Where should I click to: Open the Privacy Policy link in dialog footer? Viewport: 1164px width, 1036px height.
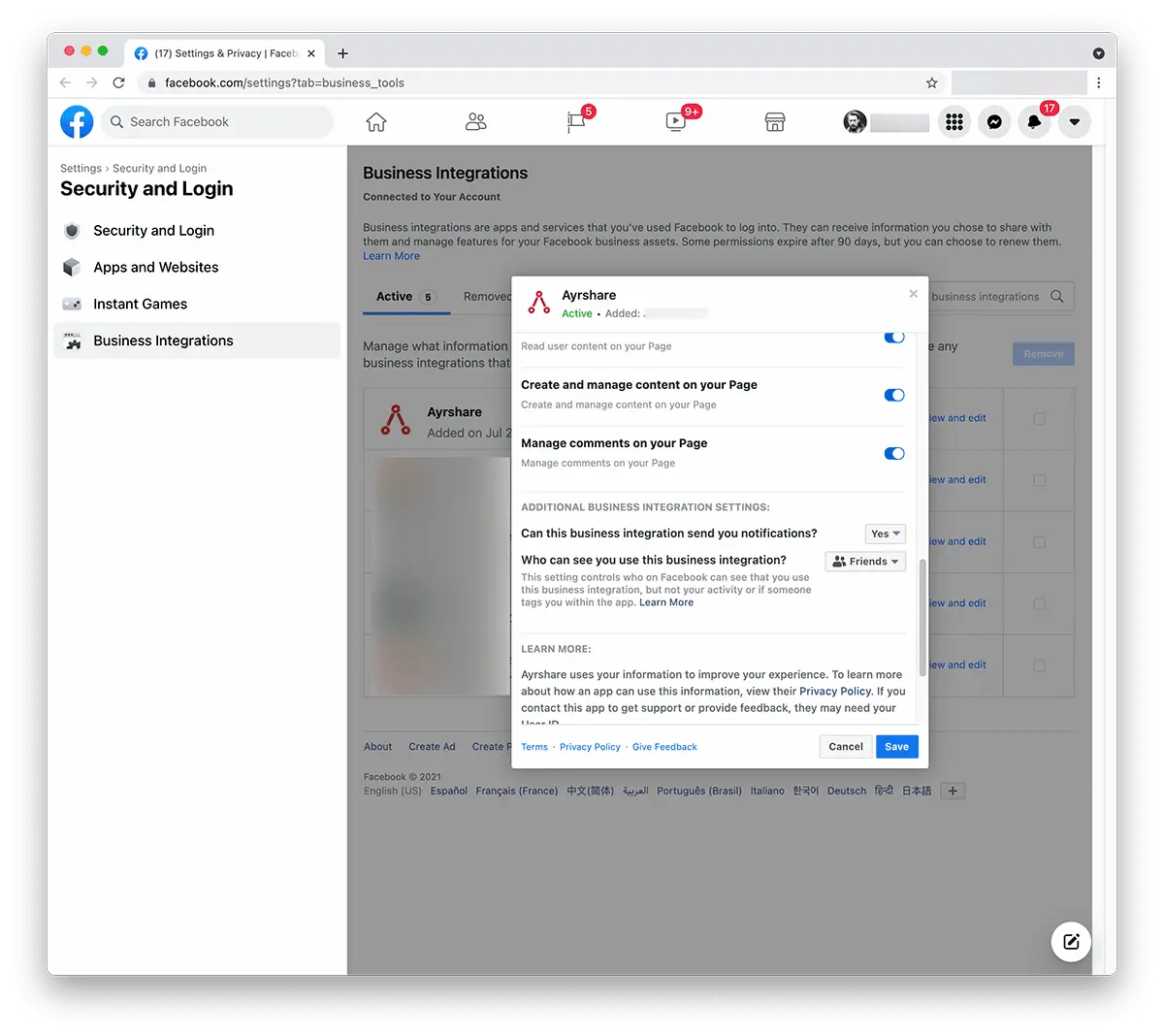(x=590, y=747)
